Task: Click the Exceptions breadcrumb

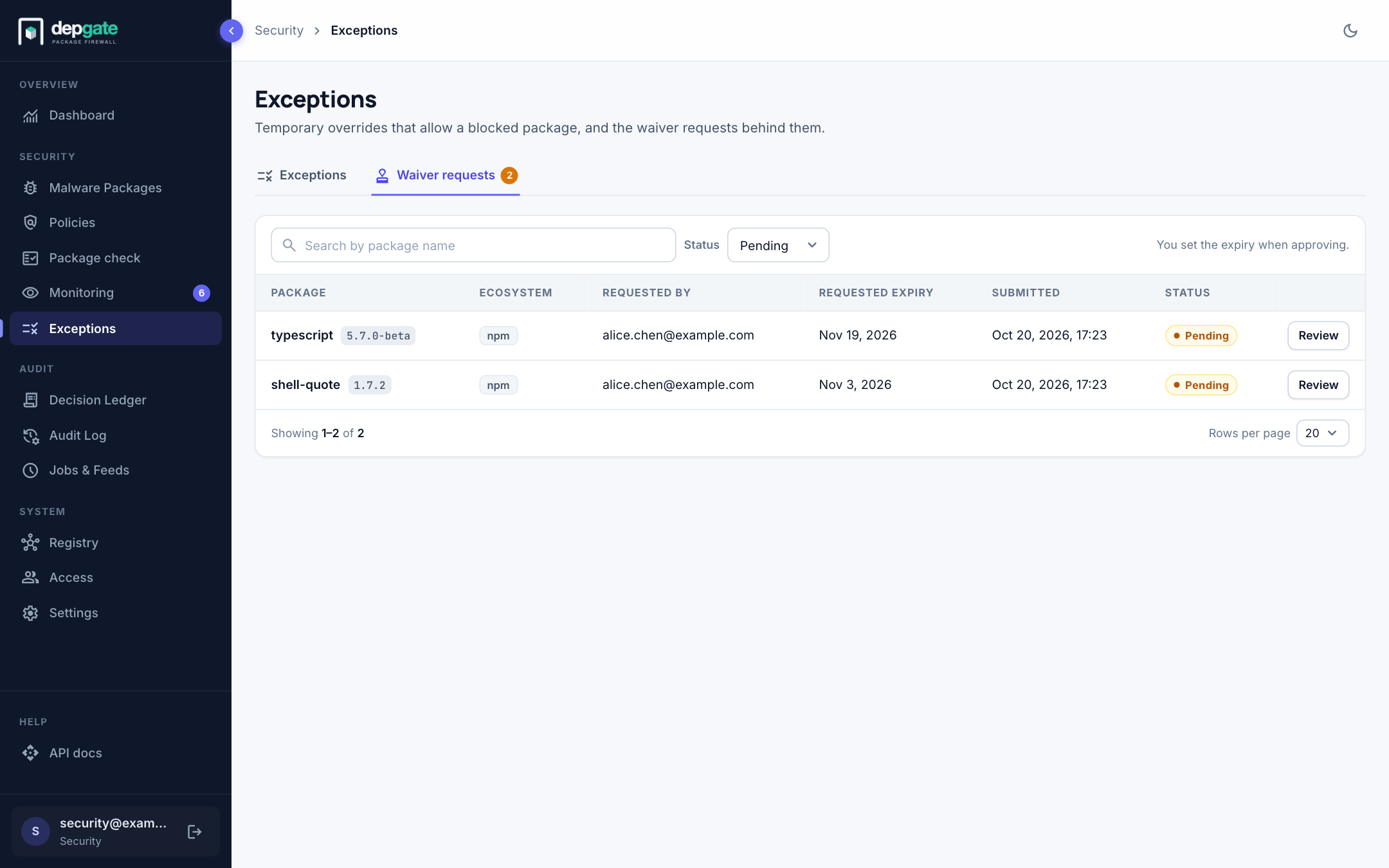Action: 364,30
